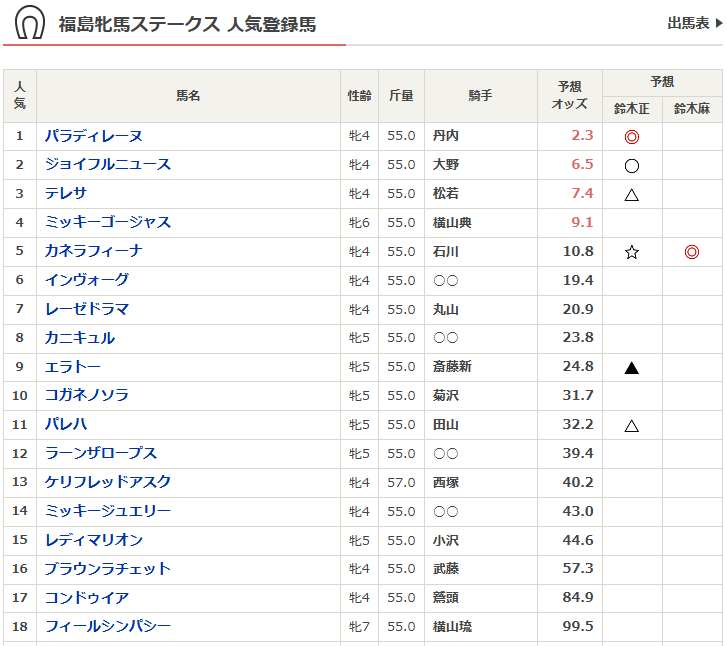Click the 鈴木正 predictor column header
Image resolution: width=727 pixels, height=646 pixels.
click(x=631, y=109)
